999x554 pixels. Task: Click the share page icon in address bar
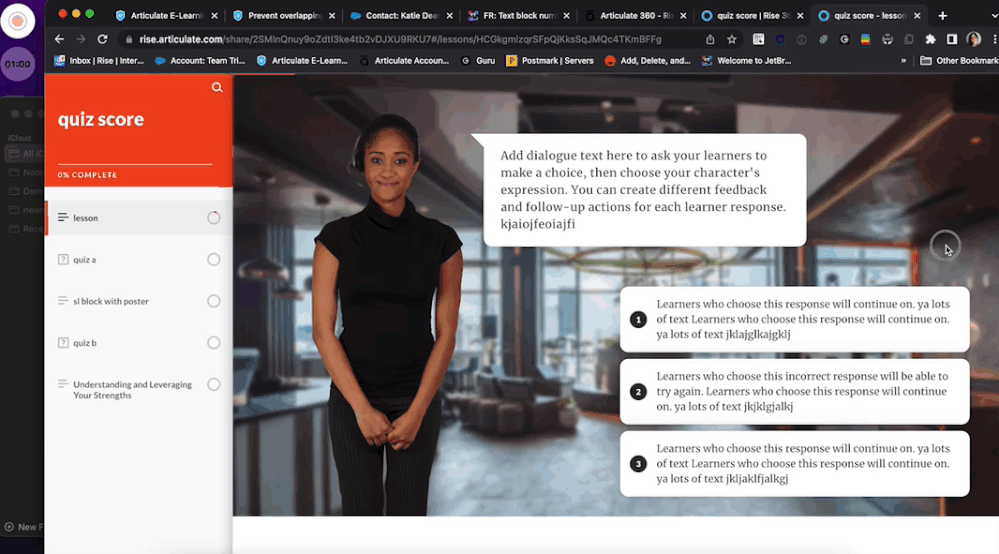pos(710,39)
